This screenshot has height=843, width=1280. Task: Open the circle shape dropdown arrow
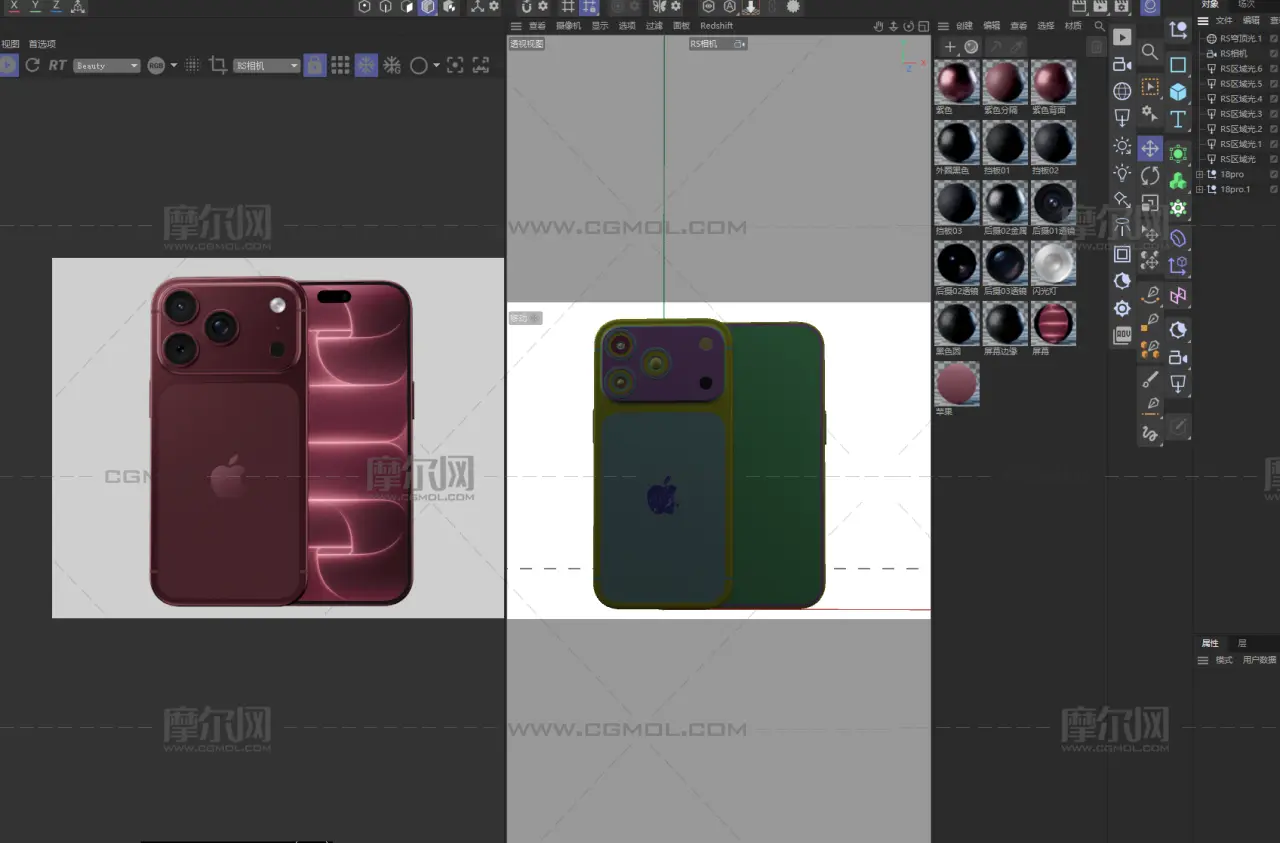click(x=436, y=66)
